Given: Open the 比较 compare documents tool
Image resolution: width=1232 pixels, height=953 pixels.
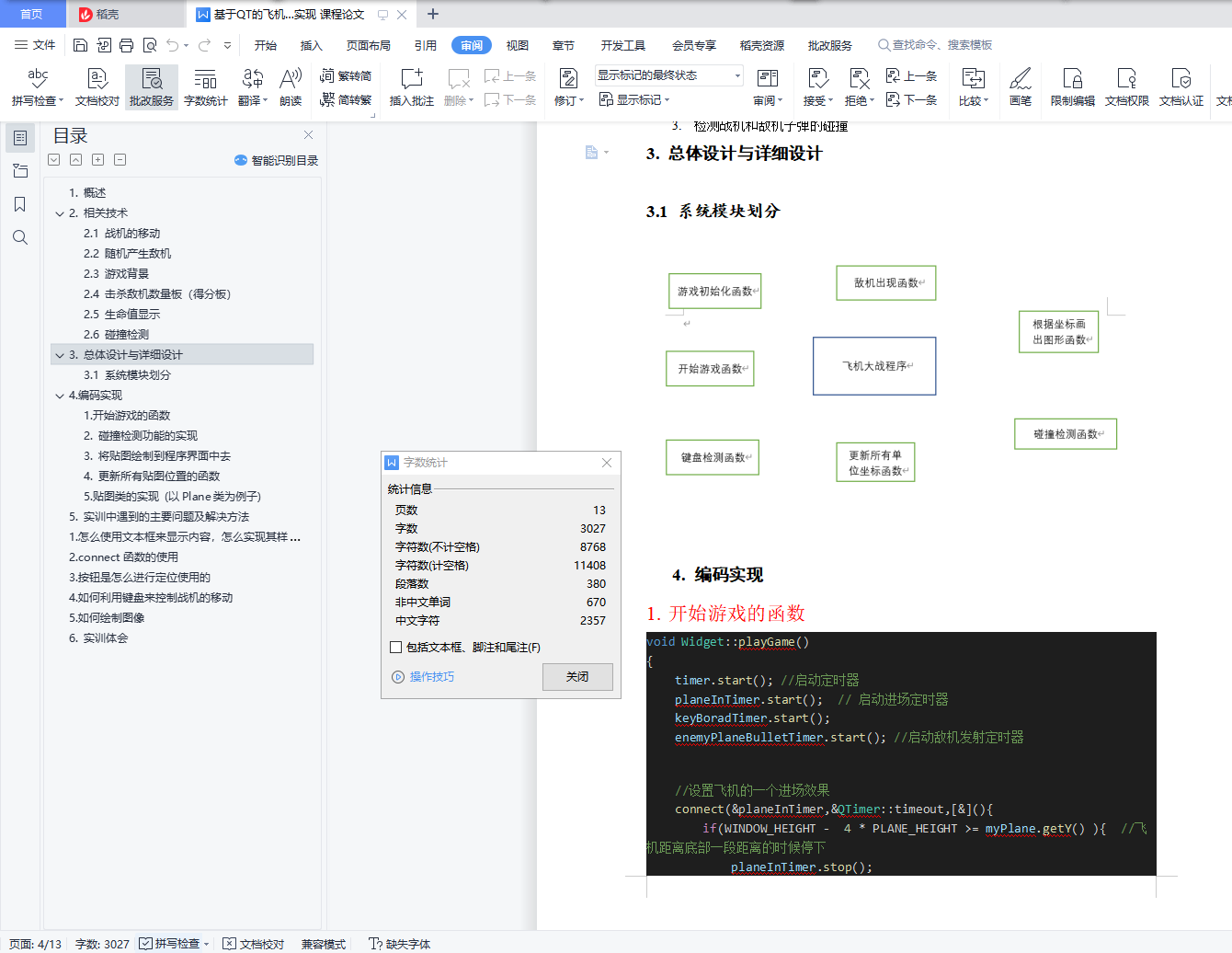Looking at the screenshot, I should pyautogui.click(x=974, y=87).
